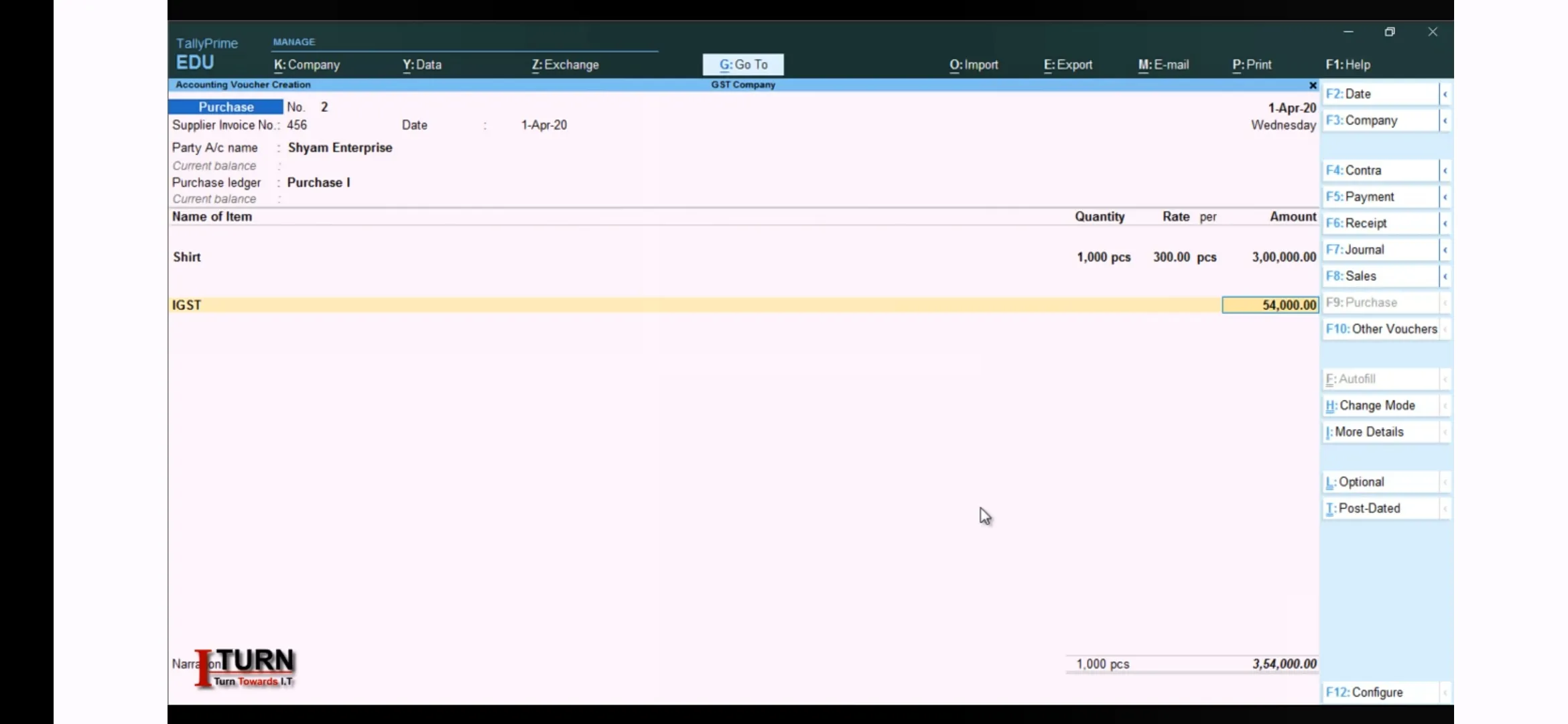Click Z: Exchange dropdown
1568x724 pixels.
[x=565, y=64]
